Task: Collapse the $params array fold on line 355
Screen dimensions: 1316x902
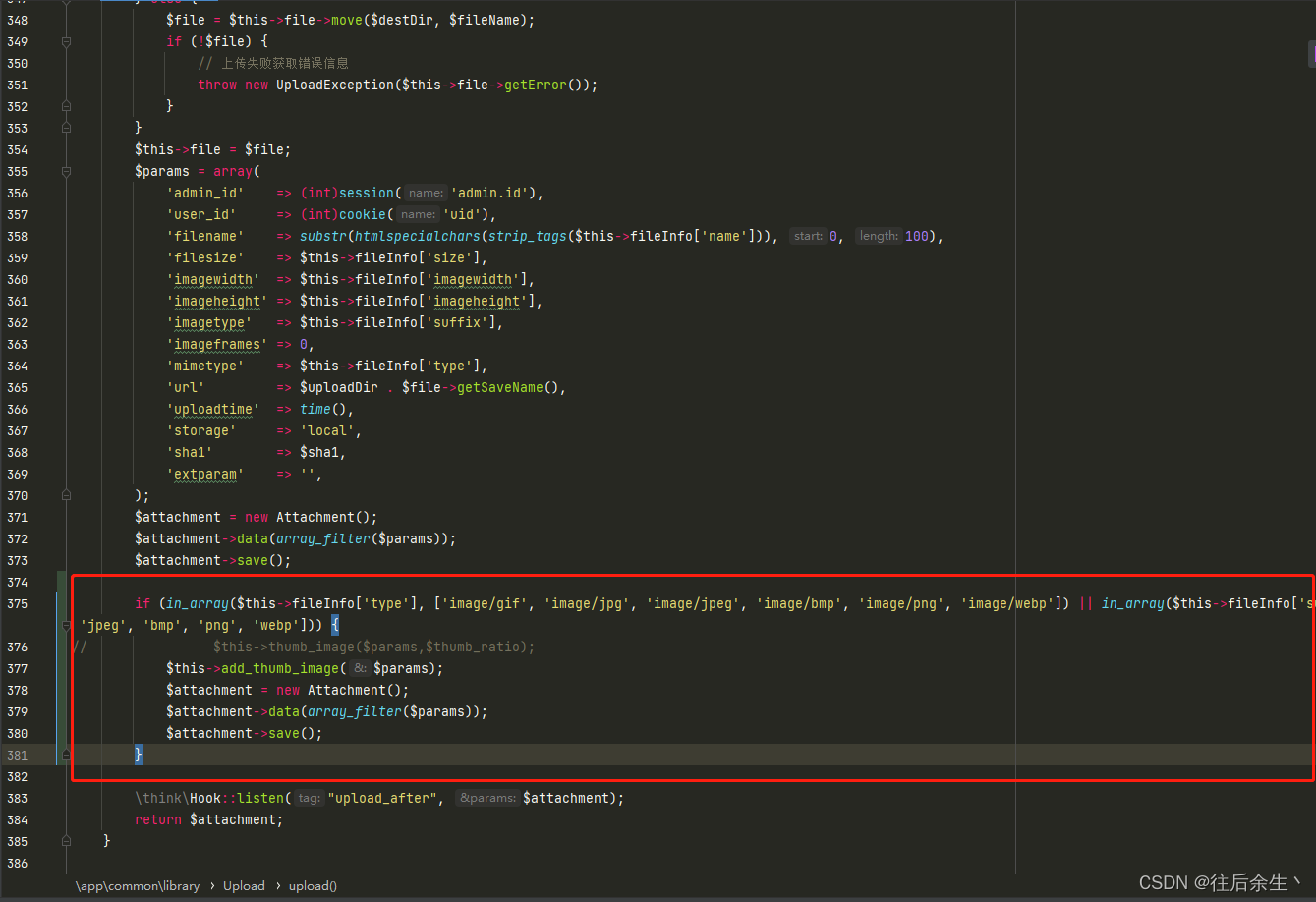Action: point(66,171)
